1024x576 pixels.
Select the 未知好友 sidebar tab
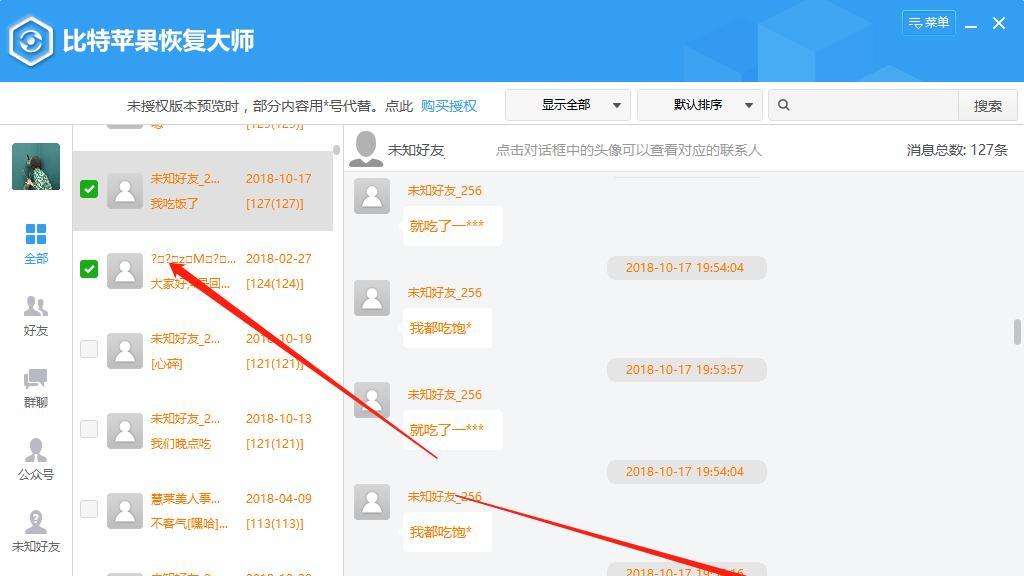pyautogui.click(x=36, y=532)
